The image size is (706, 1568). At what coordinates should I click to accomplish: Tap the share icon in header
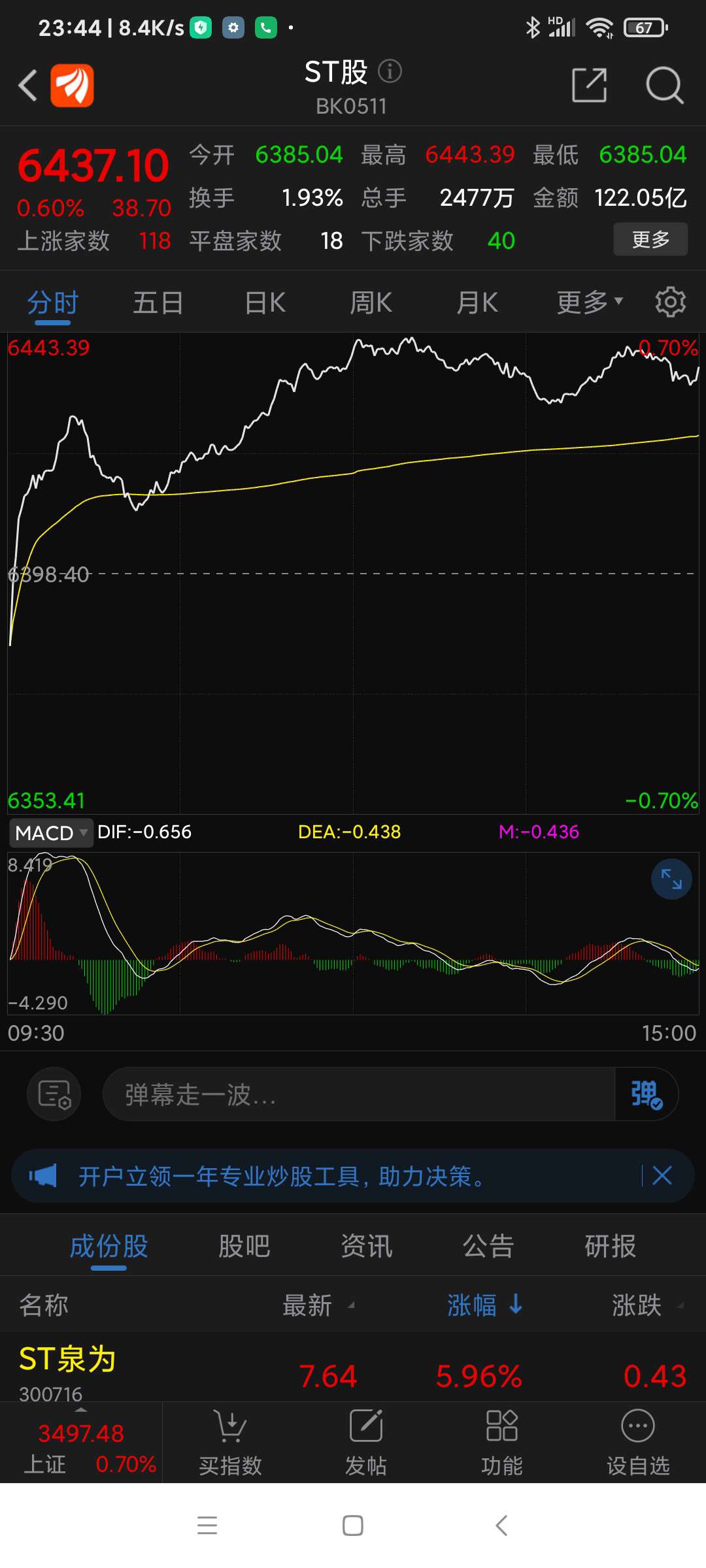pyautogui.click(x=589, y=85)
